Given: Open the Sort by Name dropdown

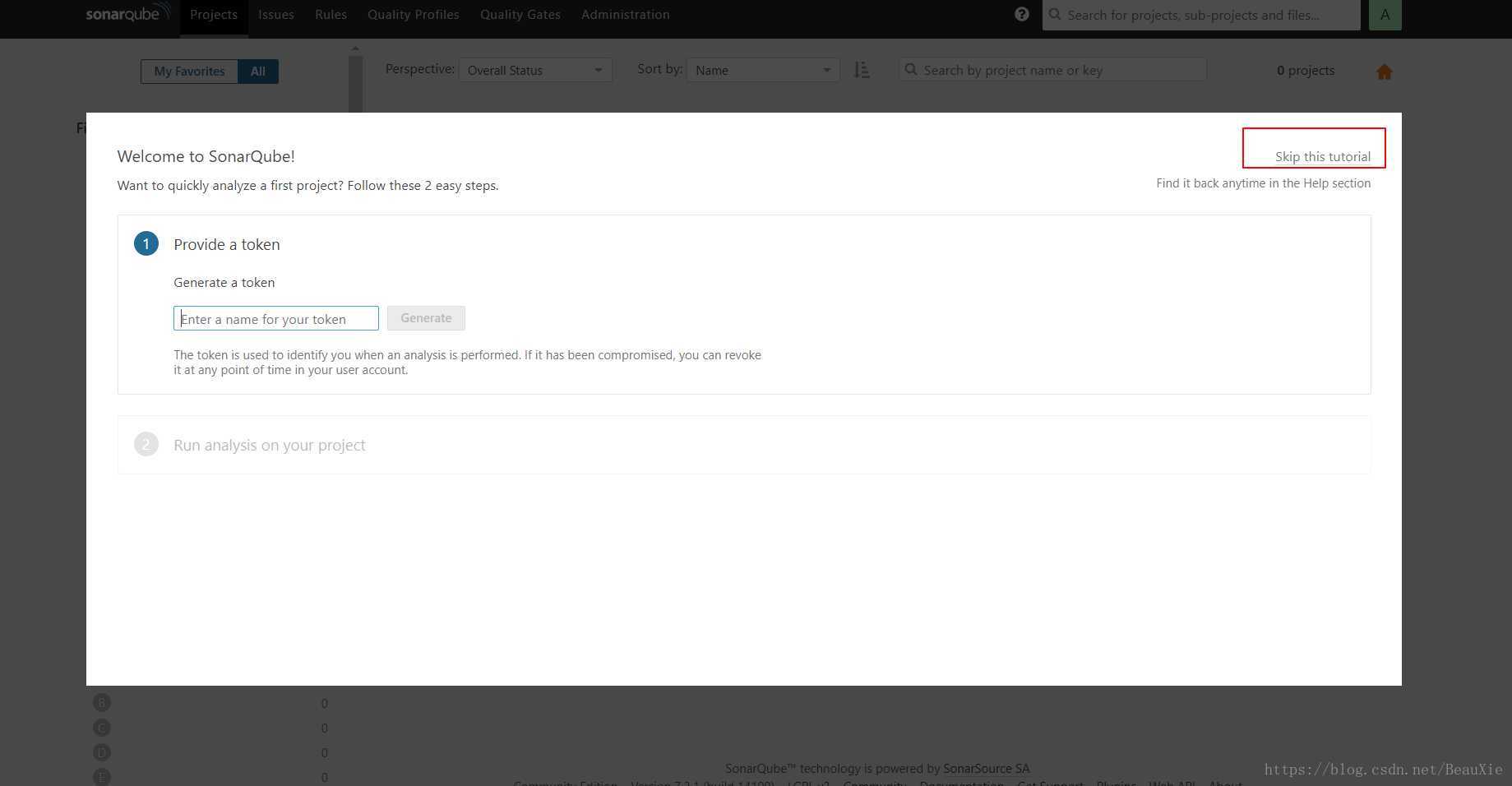Looking at the screenshot, I should (763, 70).
